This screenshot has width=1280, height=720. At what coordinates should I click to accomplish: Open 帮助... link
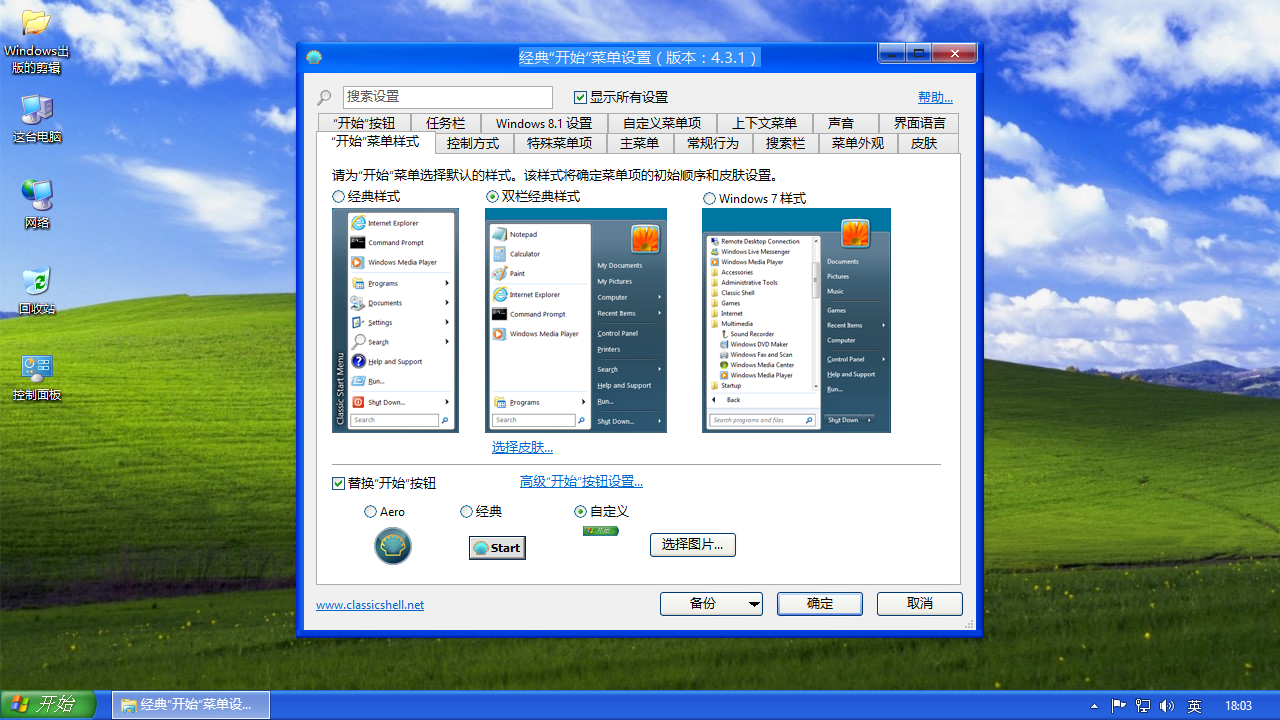coord(936,97)
